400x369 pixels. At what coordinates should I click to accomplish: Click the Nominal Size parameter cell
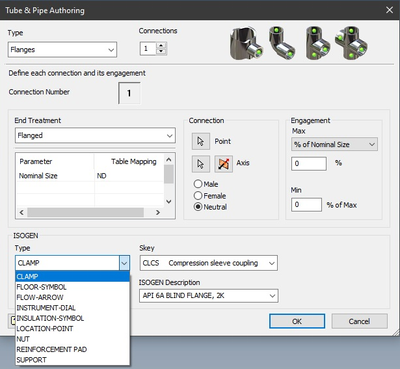coord(55,176)
